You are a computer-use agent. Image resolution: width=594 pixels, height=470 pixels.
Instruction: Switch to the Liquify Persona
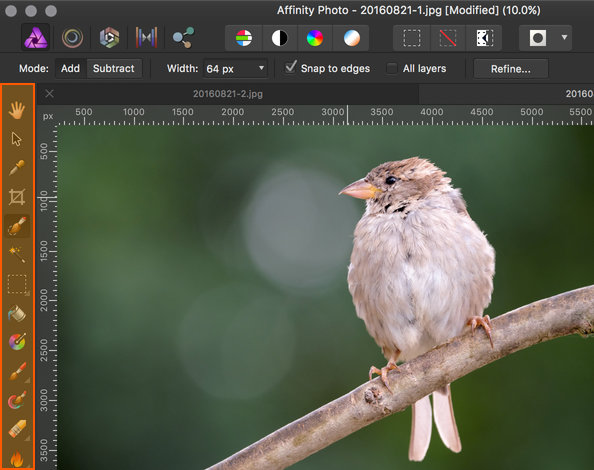coord(72,37)
